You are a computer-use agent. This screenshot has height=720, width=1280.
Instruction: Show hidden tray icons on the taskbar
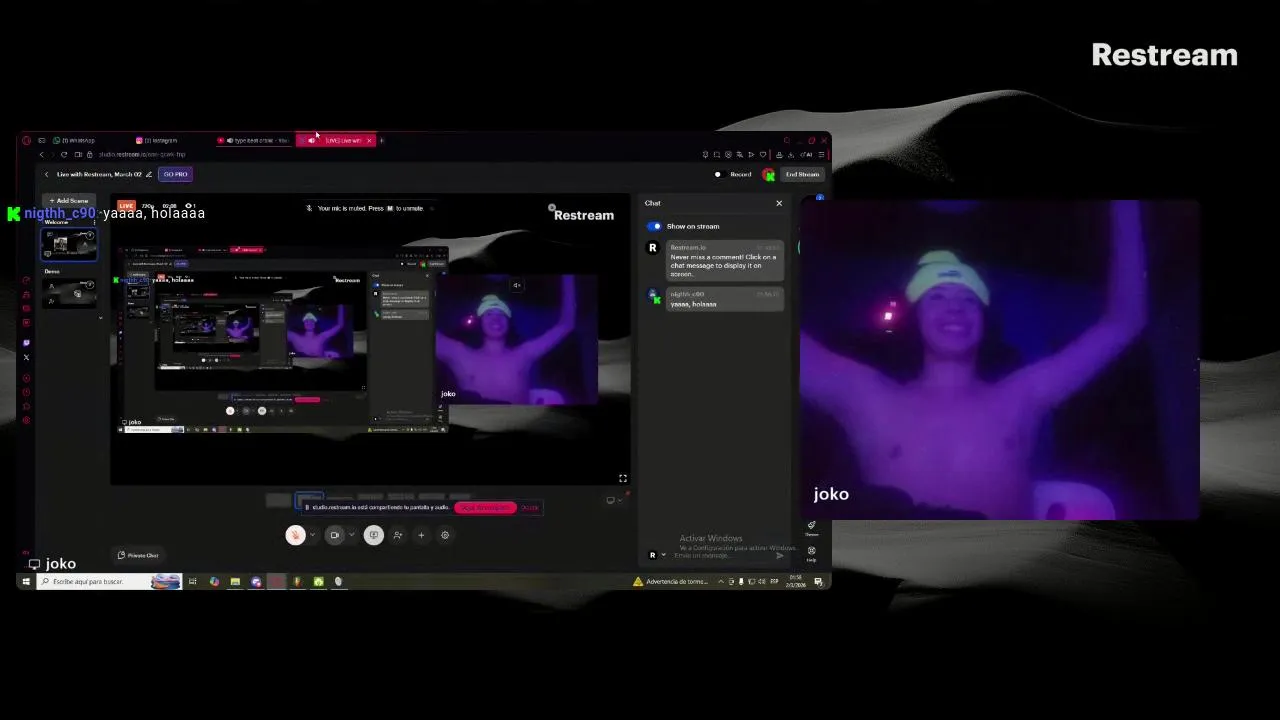(721, 581)
